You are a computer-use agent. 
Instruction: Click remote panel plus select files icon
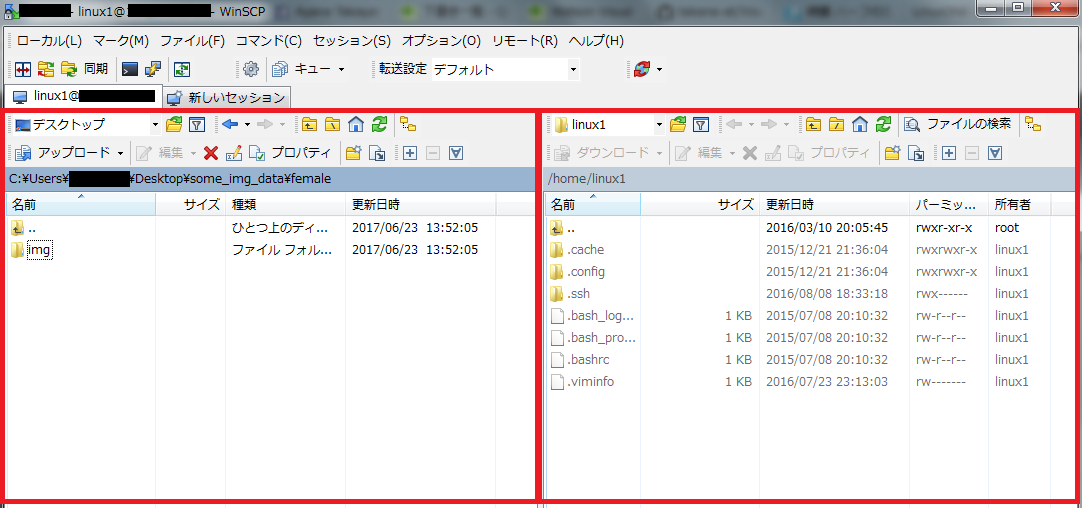[x=949, y=153]
